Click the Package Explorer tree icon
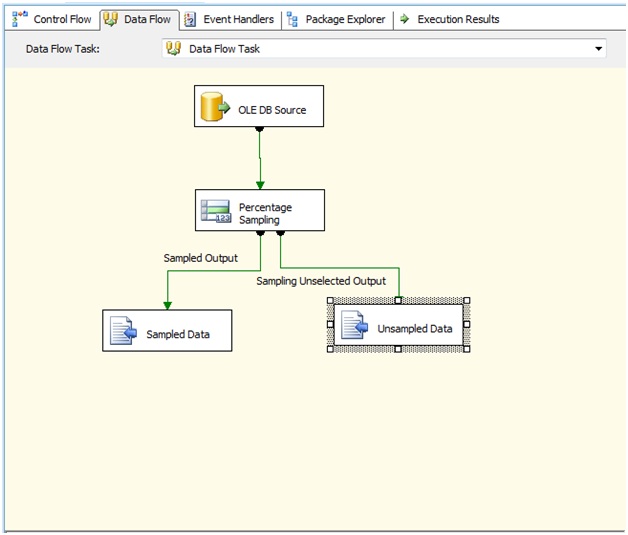Screen dimensions: 628x535 (x=292, y=19)
